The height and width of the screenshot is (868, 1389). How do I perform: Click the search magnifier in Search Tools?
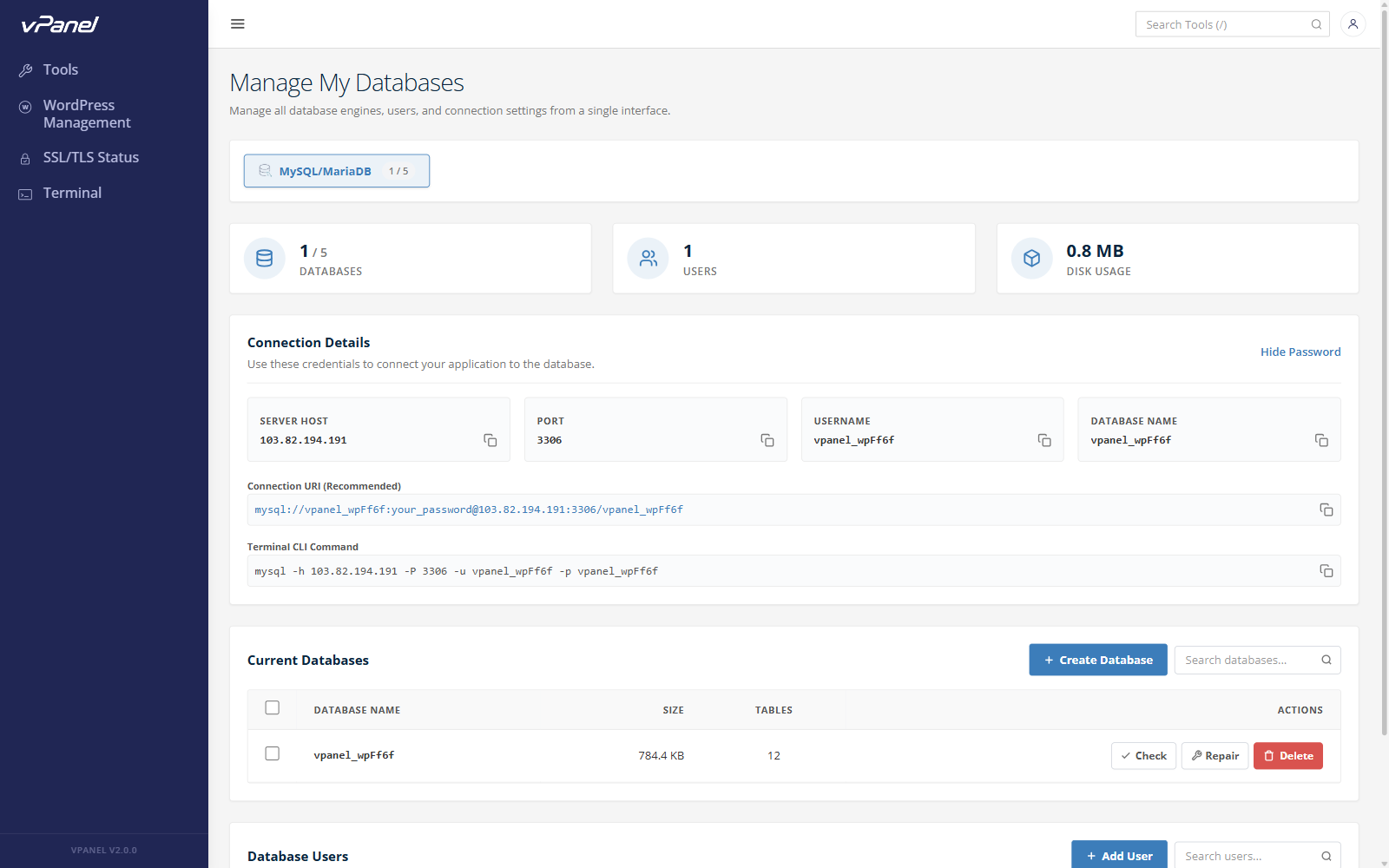pos(1316,24)
